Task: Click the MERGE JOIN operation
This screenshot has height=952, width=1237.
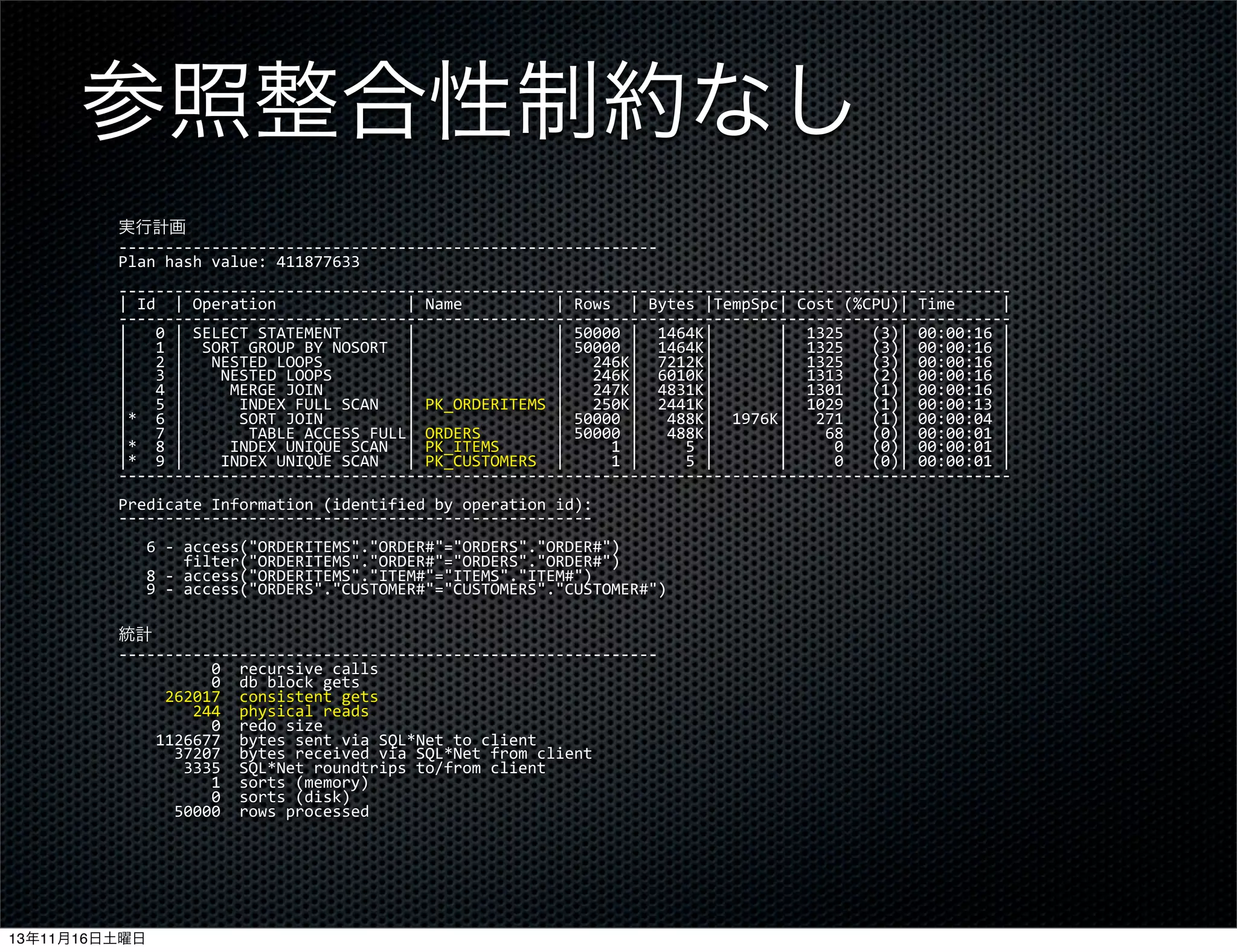Action: (x=276, y=390)
